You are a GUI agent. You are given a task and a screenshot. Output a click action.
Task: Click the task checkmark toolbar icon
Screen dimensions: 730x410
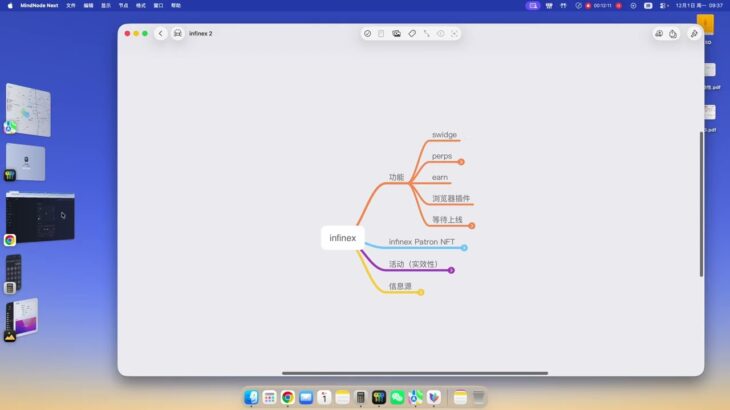pos(367,34)
